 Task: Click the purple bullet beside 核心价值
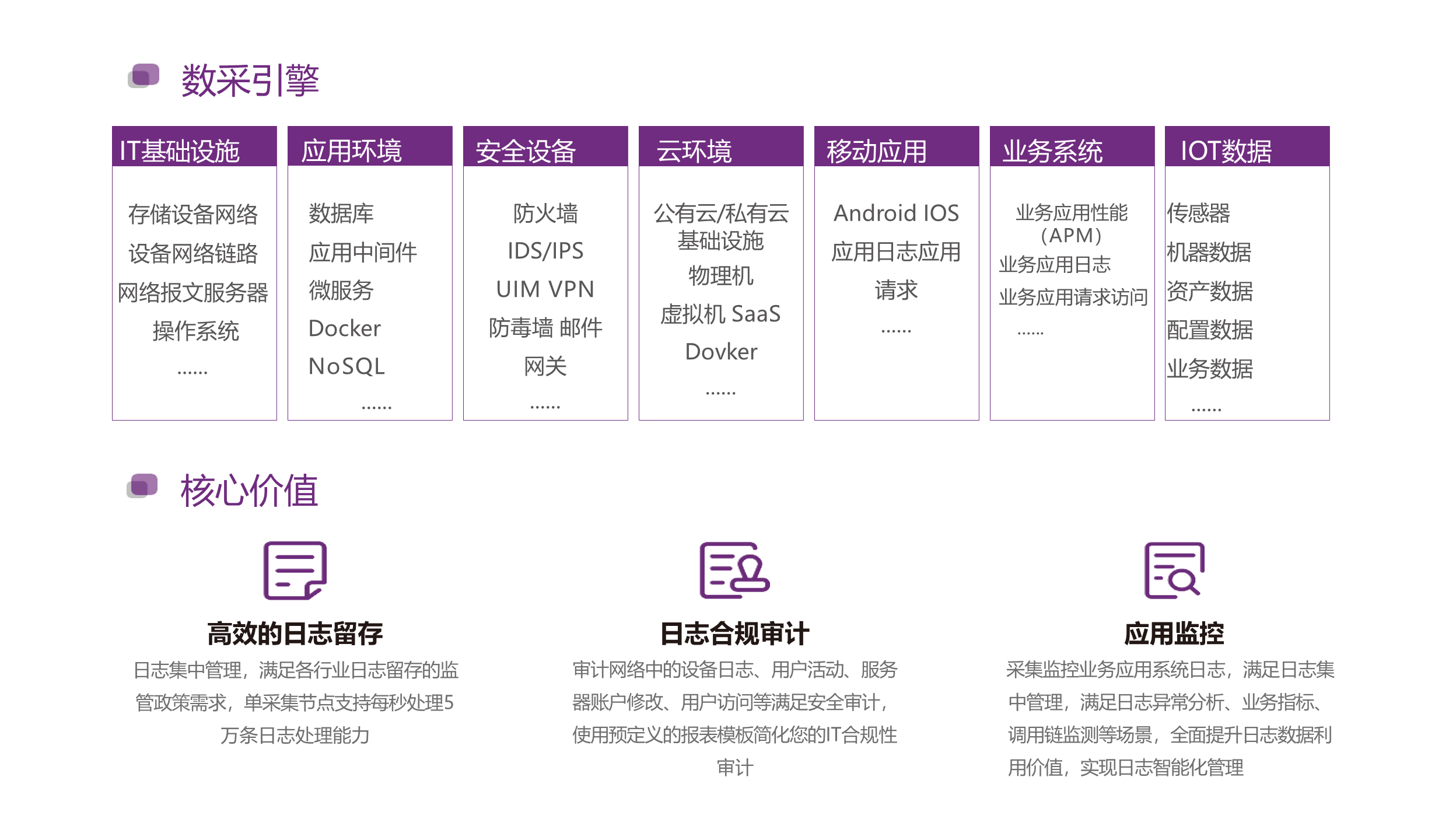(x=142, y=486)
